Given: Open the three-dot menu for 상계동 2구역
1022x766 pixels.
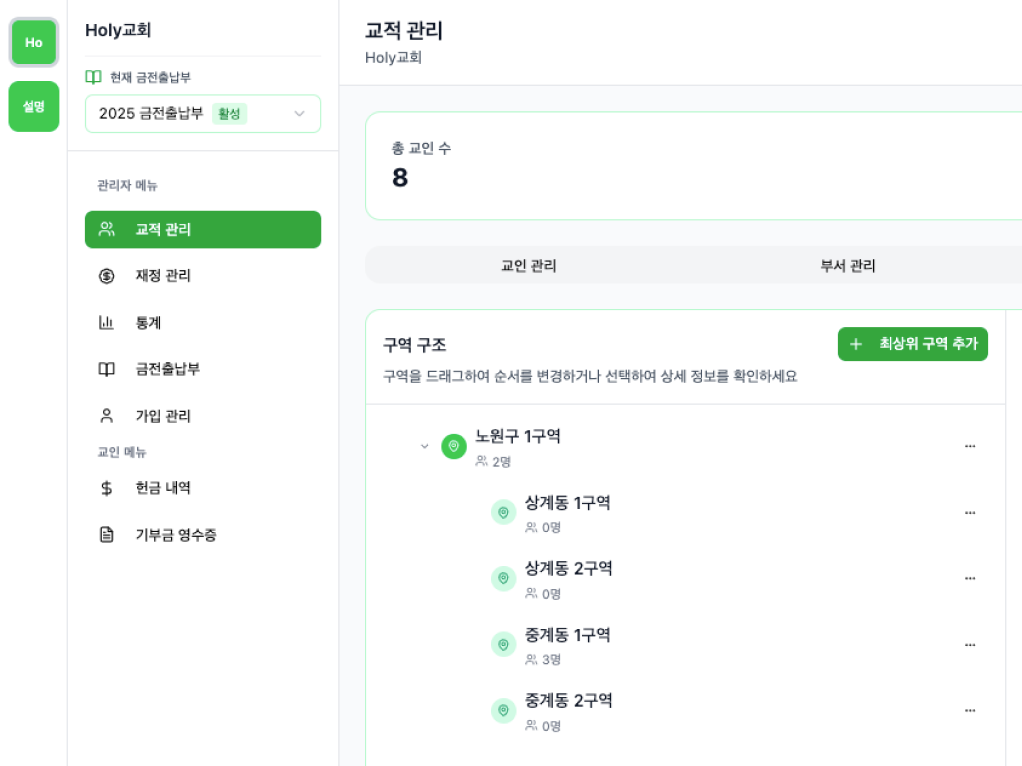Looking at the screenshot, I should 969,578.
